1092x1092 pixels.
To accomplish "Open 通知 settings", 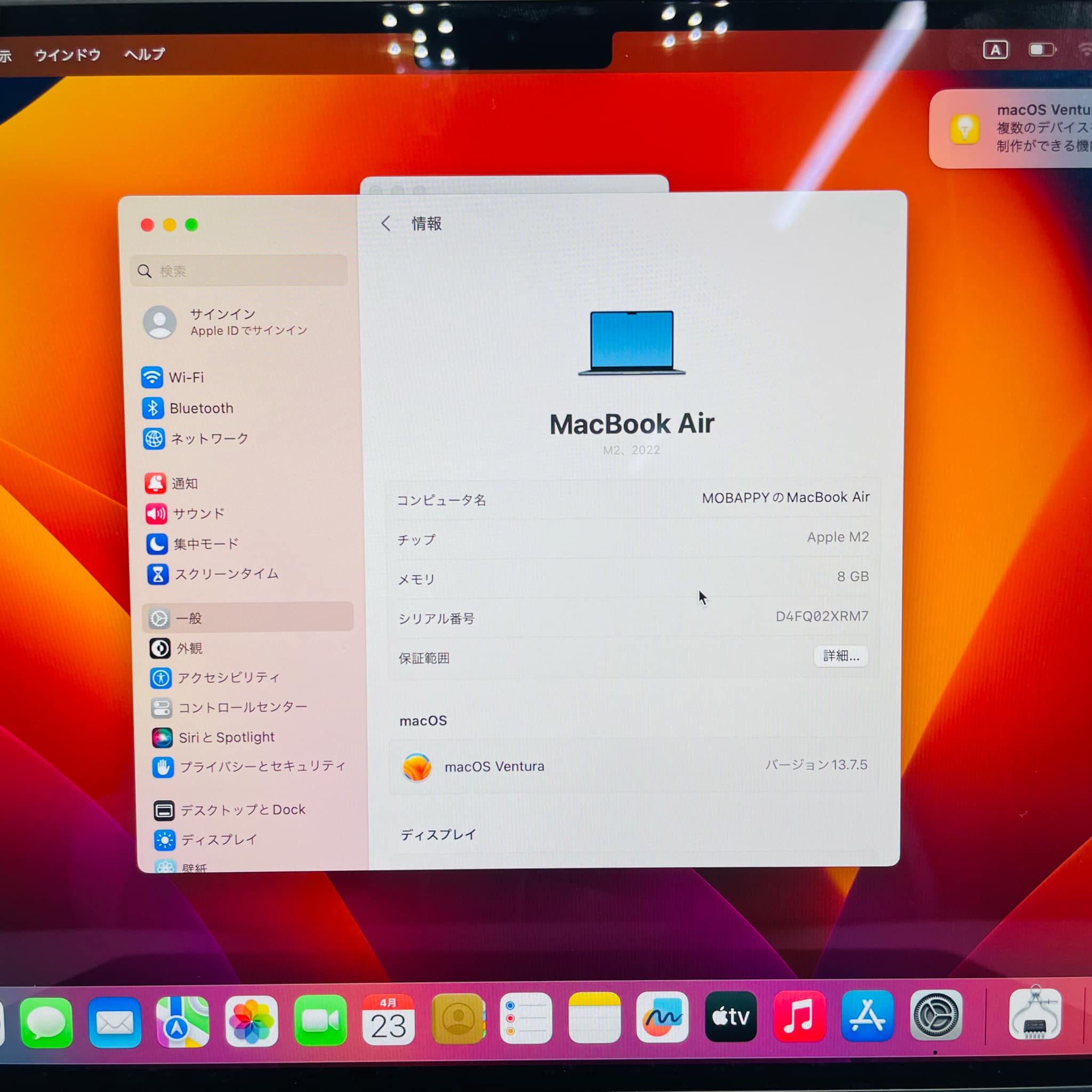I will click(186, 483).
